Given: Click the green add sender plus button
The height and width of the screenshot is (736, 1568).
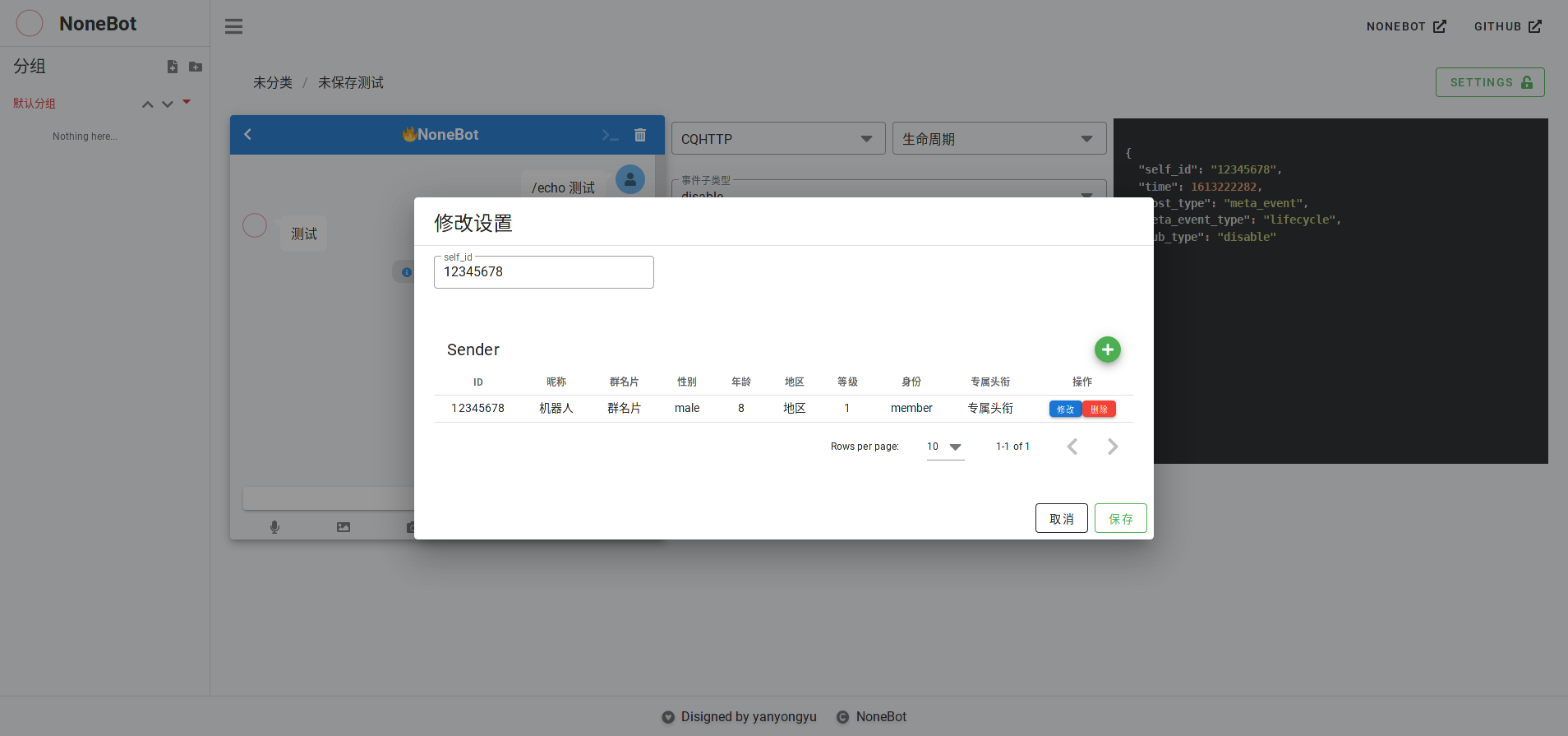Looking at the screenshot, I should tap(1107, 349).
